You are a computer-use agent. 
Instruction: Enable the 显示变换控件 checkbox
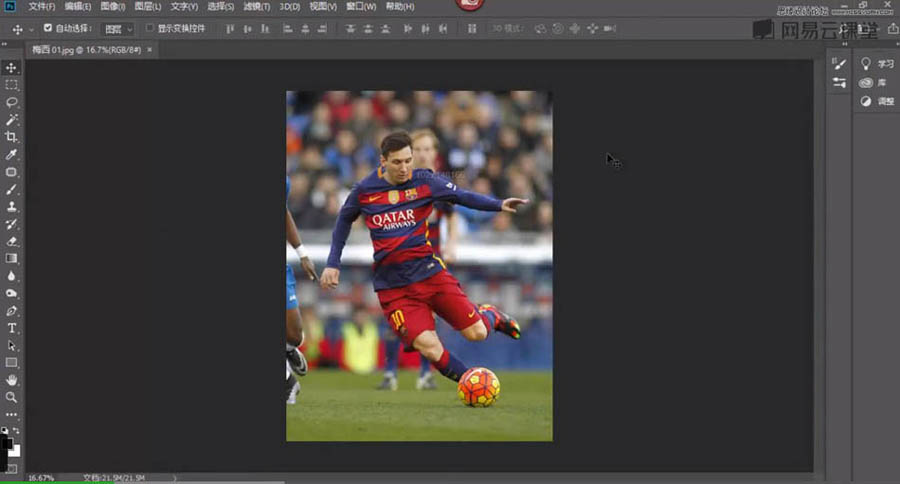[x=150, y=28]
